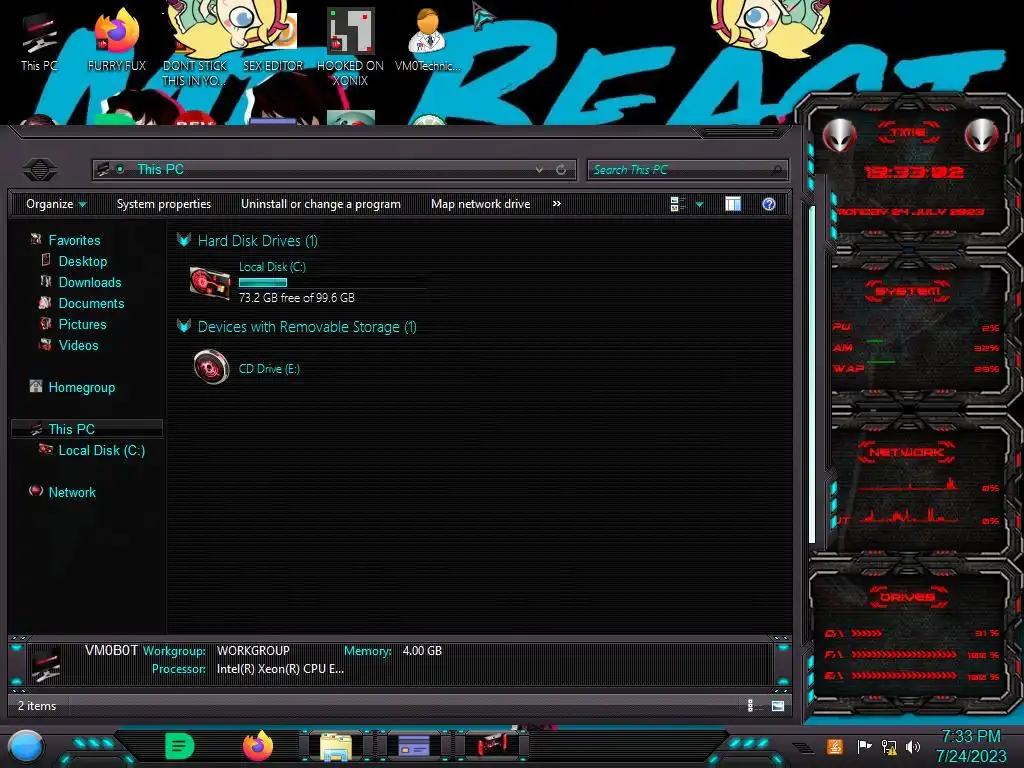Image resolution: width=1024 pixels, height=768 pixels.
Task: Click the Memory 4.00 GB value
Action: point(422,650)
